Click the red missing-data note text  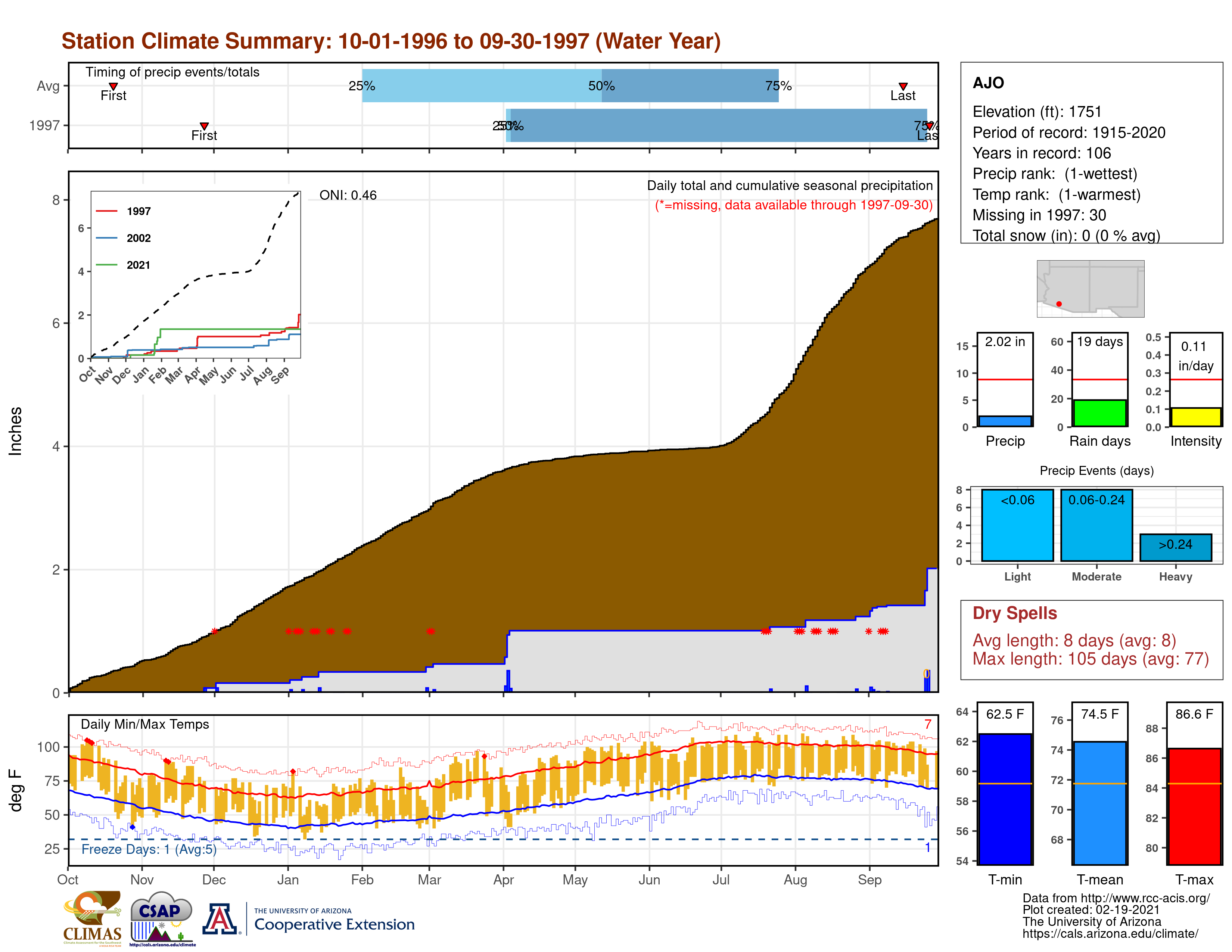794,205
